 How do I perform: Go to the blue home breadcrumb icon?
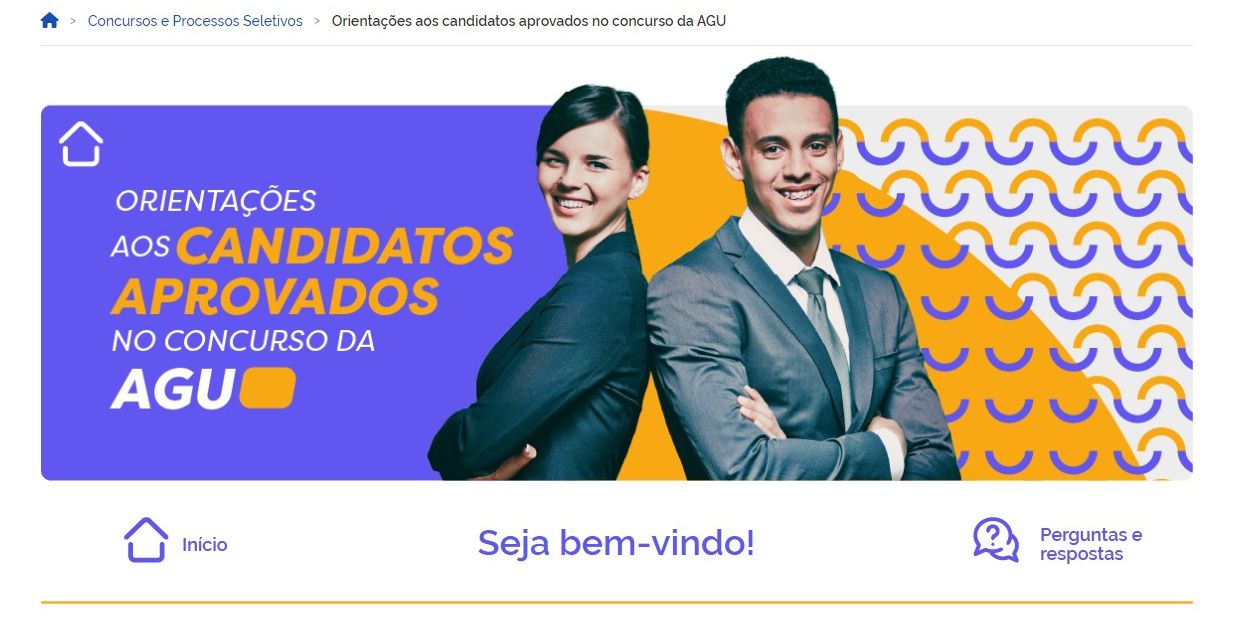tap(50, 20)
